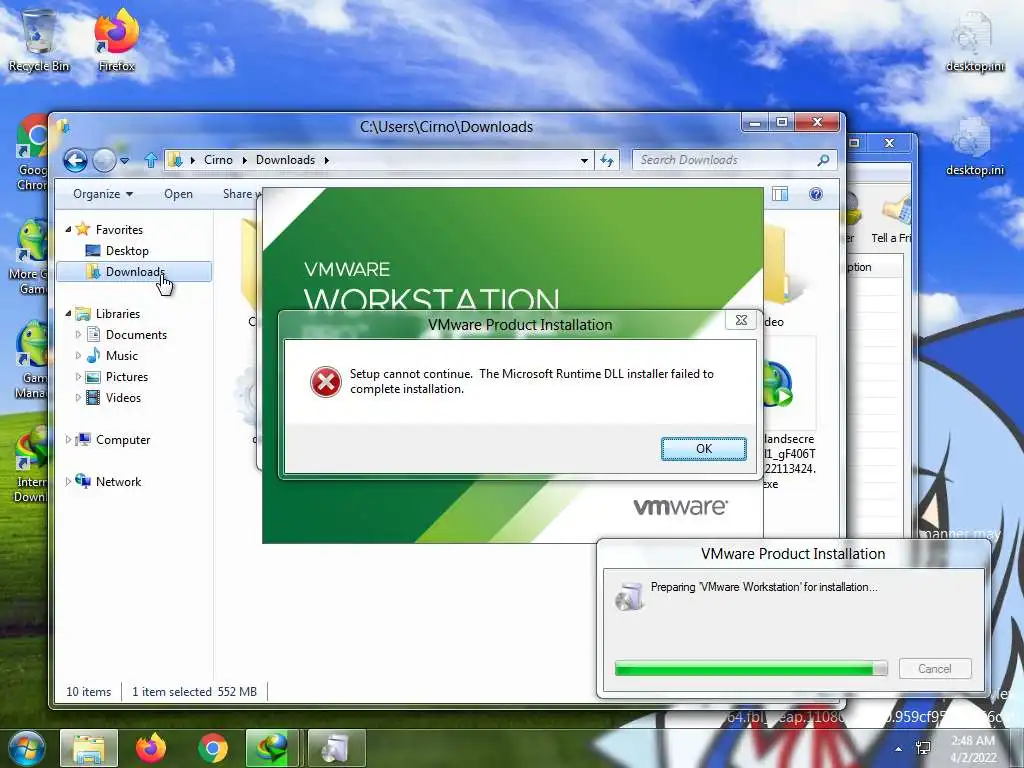Collapse the Favorites group

tap(68, 229)
